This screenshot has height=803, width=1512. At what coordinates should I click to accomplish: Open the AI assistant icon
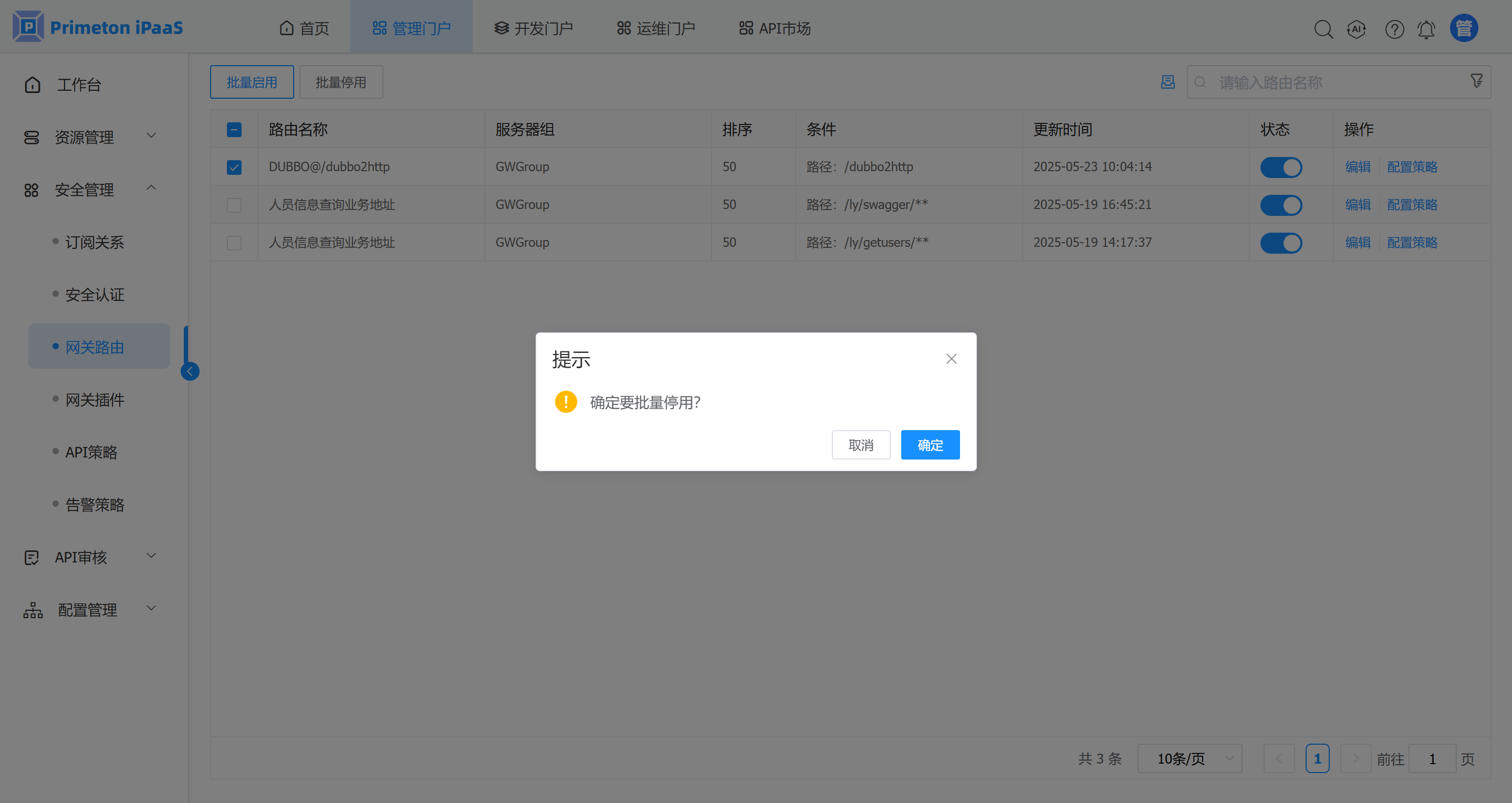[x=1356, y=29]
